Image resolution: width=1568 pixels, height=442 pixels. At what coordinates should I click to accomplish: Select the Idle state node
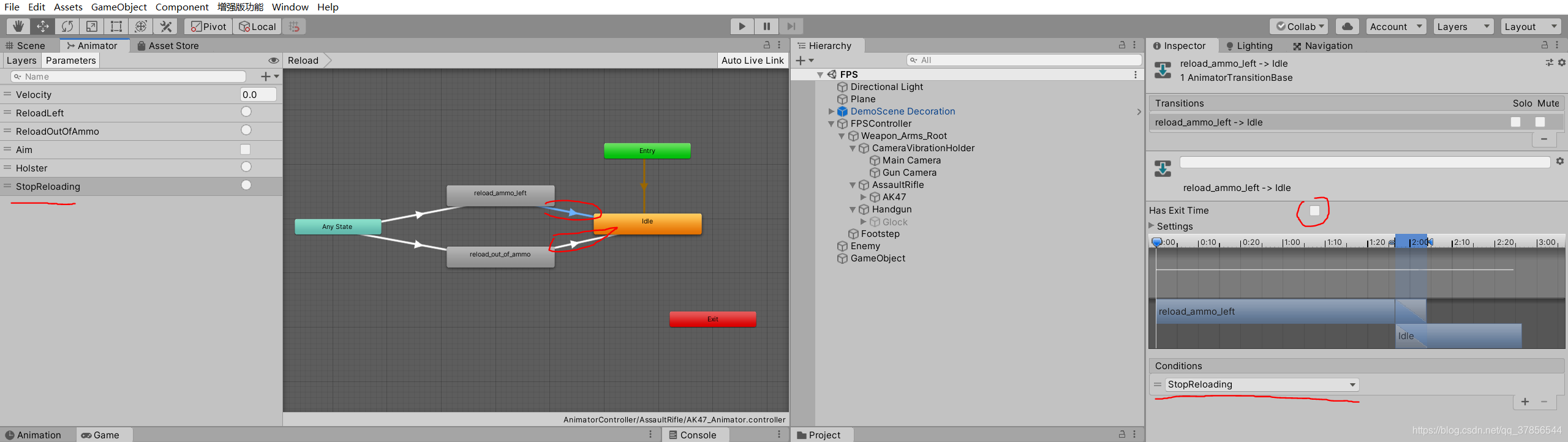pyautogui.click(x=647, y=223)
